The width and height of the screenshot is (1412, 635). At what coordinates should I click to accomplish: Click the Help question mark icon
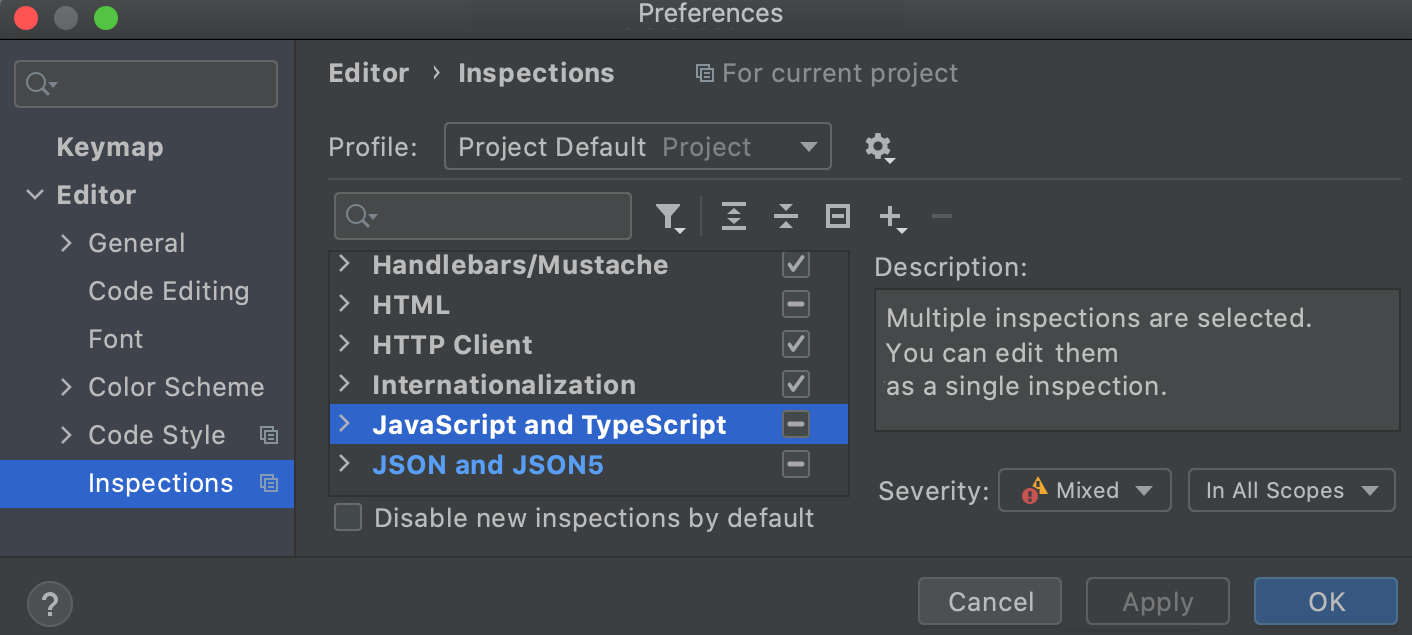[49, 603]
